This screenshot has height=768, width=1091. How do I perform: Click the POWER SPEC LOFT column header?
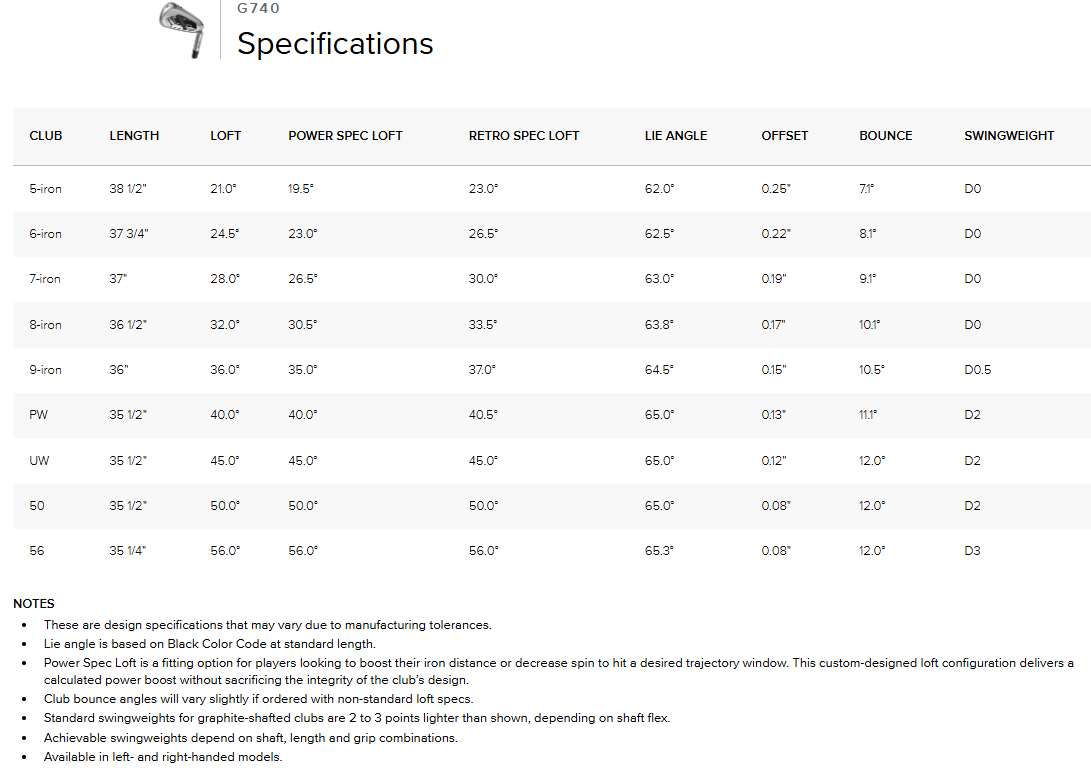coord(345,136)
